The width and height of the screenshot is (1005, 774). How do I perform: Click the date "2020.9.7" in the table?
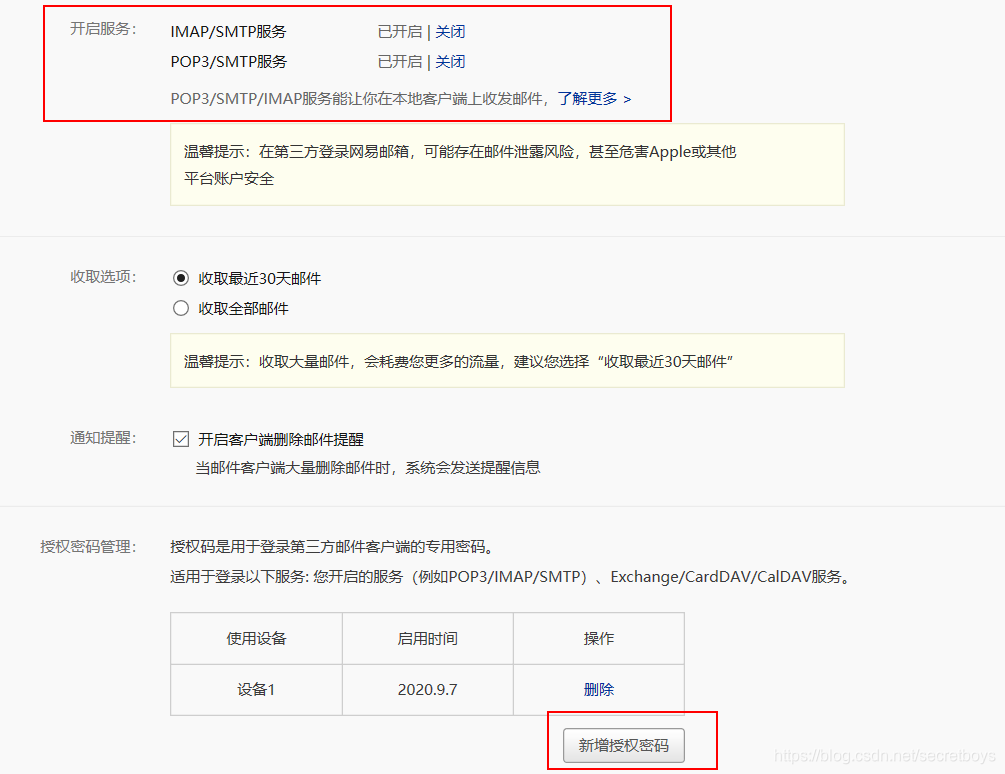tap(427, 689)
